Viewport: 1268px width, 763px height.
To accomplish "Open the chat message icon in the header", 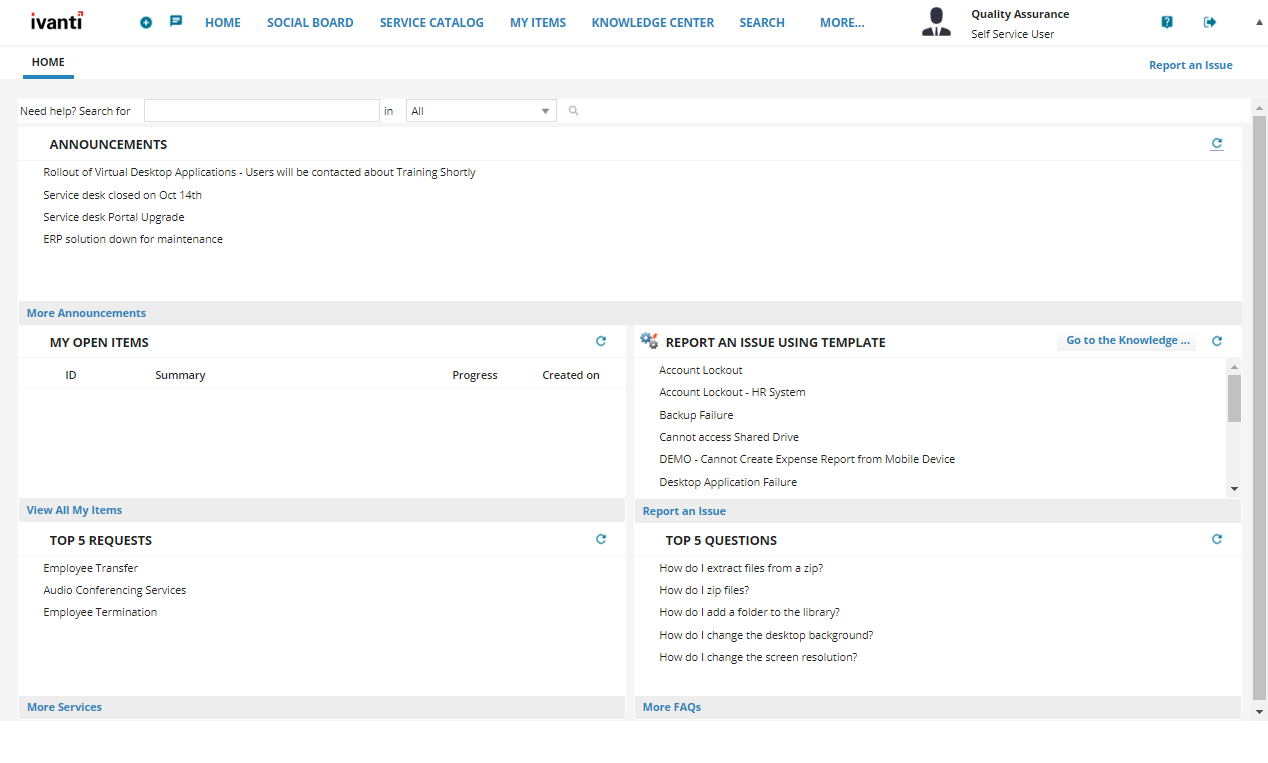I will pos(176,20).
